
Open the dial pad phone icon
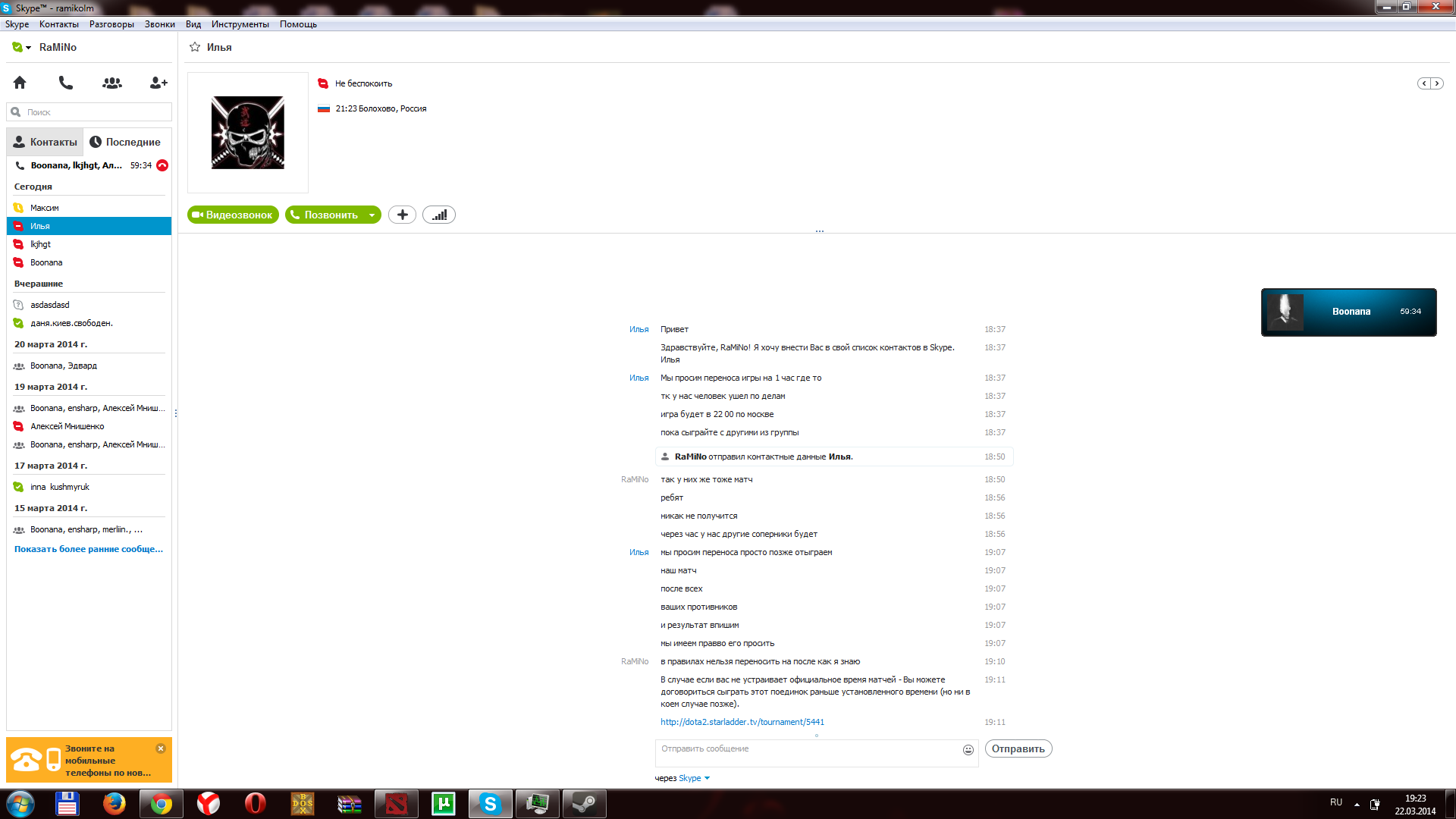point(66,83)
